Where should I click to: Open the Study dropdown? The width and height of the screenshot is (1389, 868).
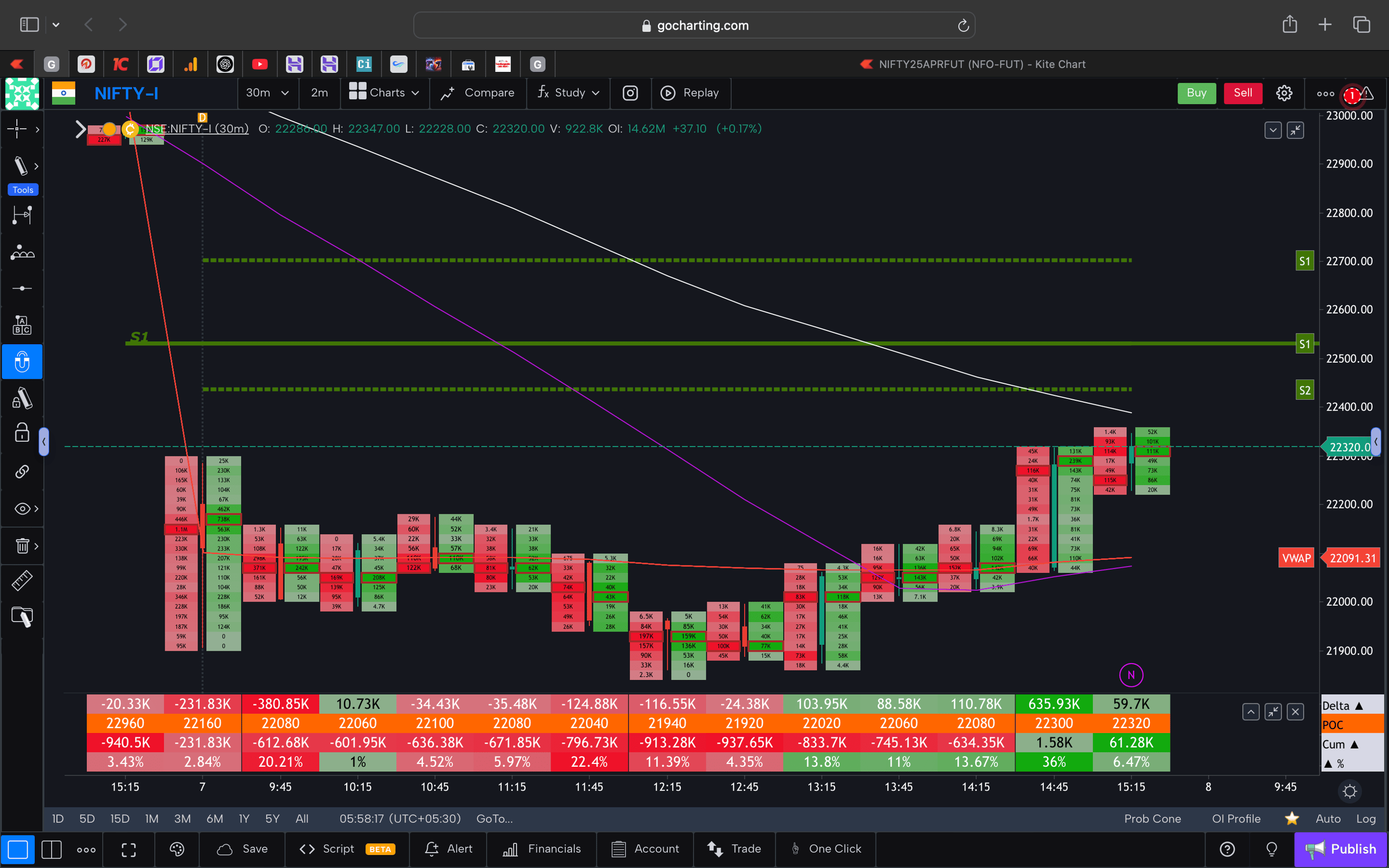[x=568, y=92]
